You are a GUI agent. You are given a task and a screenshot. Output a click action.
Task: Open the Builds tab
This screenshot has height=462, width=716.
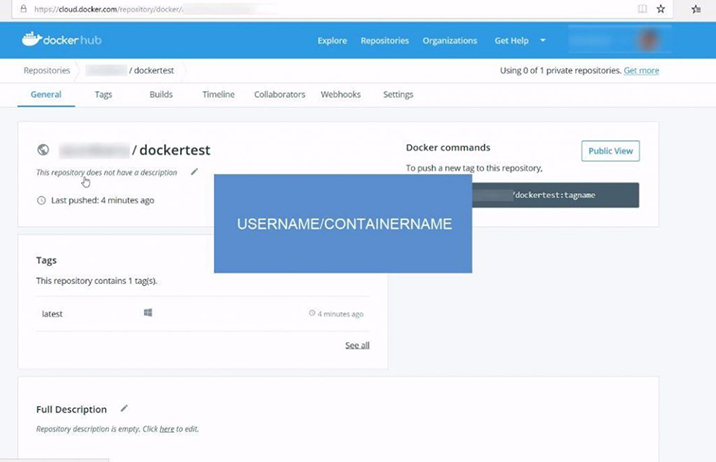(161, 95)
